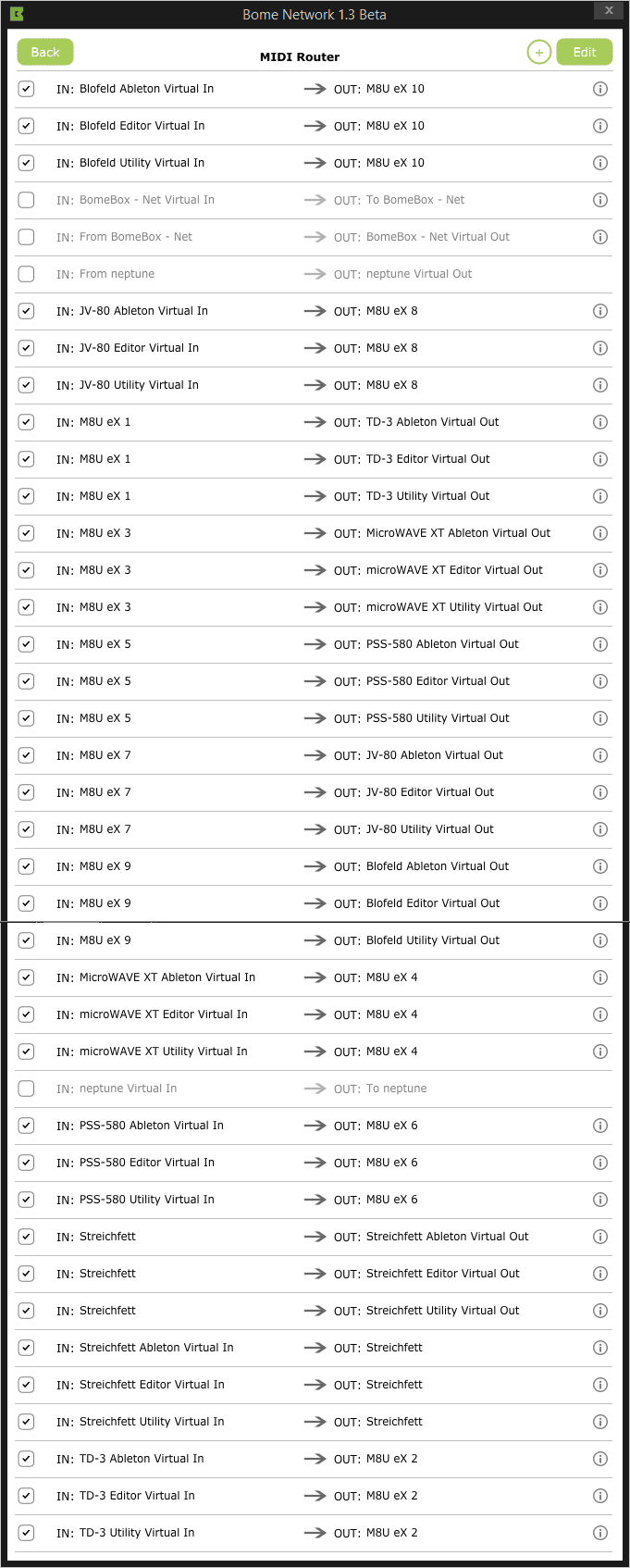Select the JV-80 Ableton Virtual Out row

315,756
